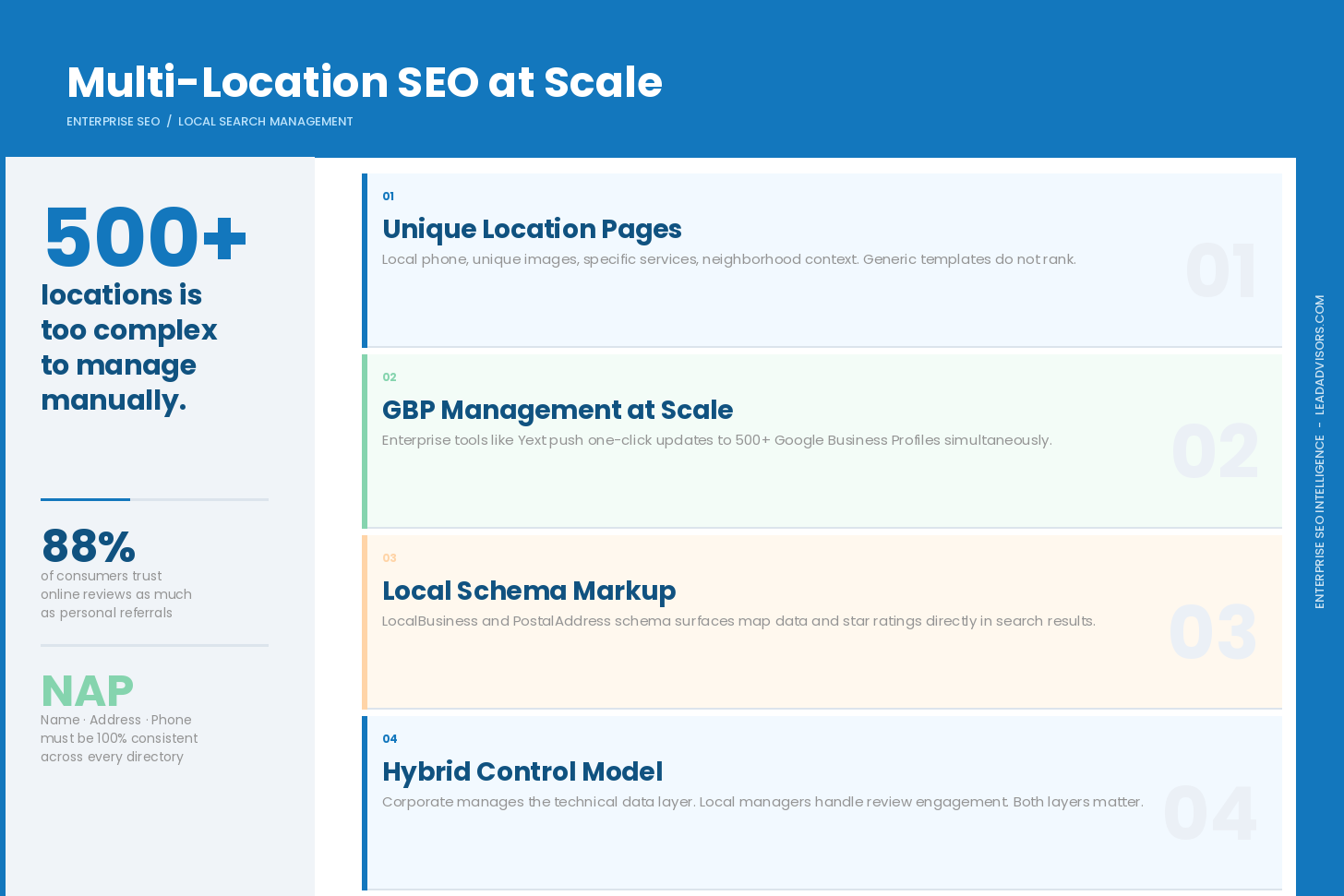Click the "02" badge on GBP Management card
This screenshot has height=896, width=1344.
point(390,377)
